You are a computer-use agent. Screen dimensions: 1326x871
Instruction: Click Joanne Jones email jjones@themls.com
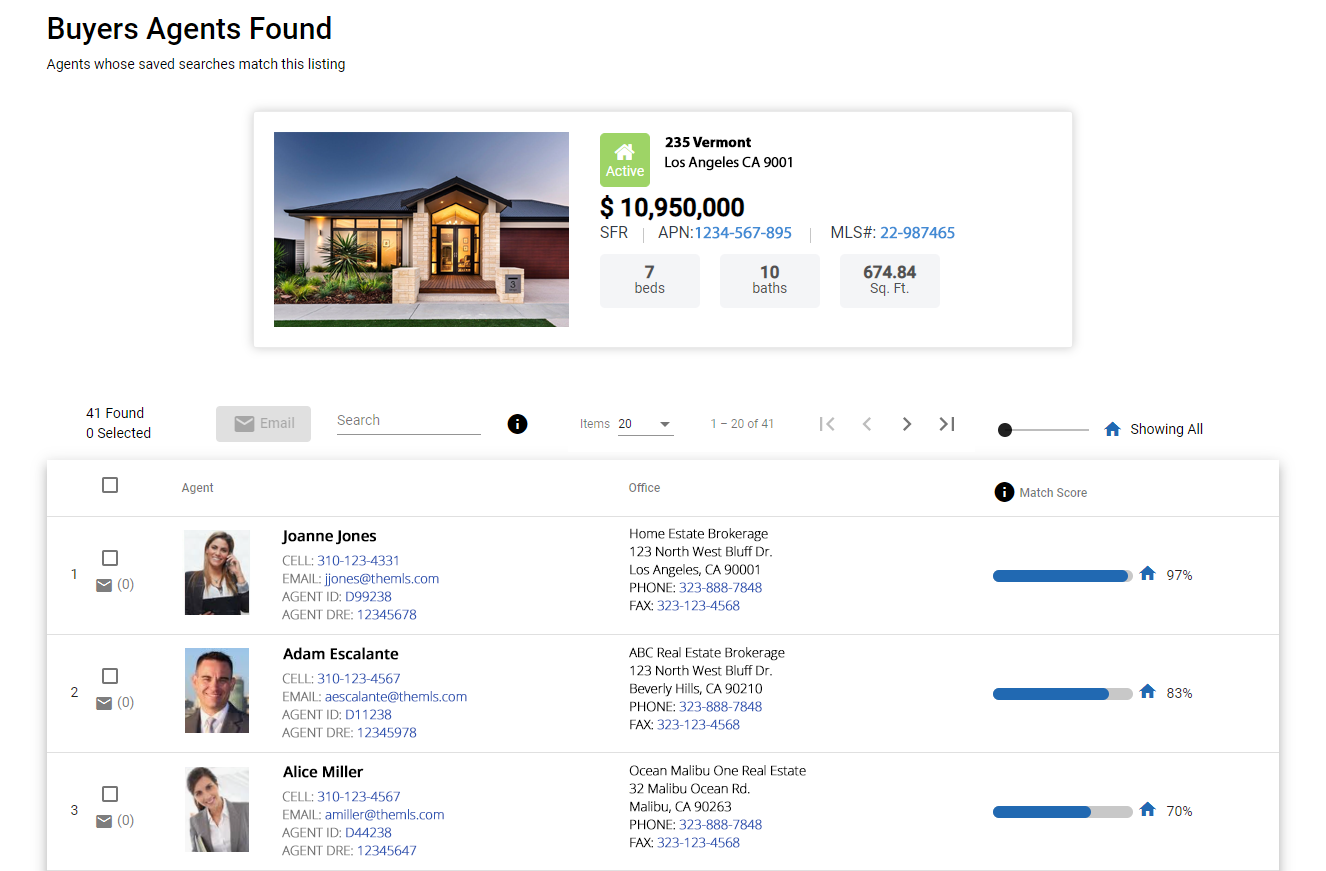(x=382, y=579)
